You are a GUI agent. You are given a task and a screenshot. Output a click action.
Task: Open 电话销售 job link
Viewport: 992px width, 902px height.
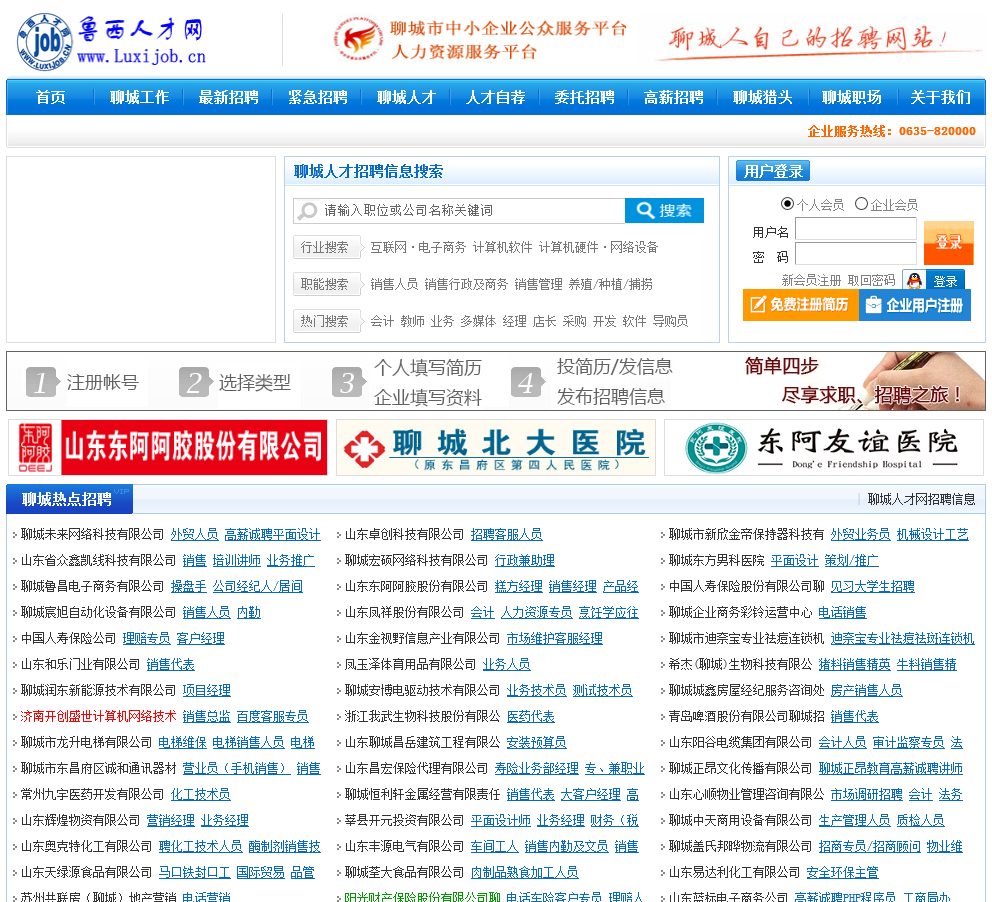pyautogui.click(x=842, y=613)
